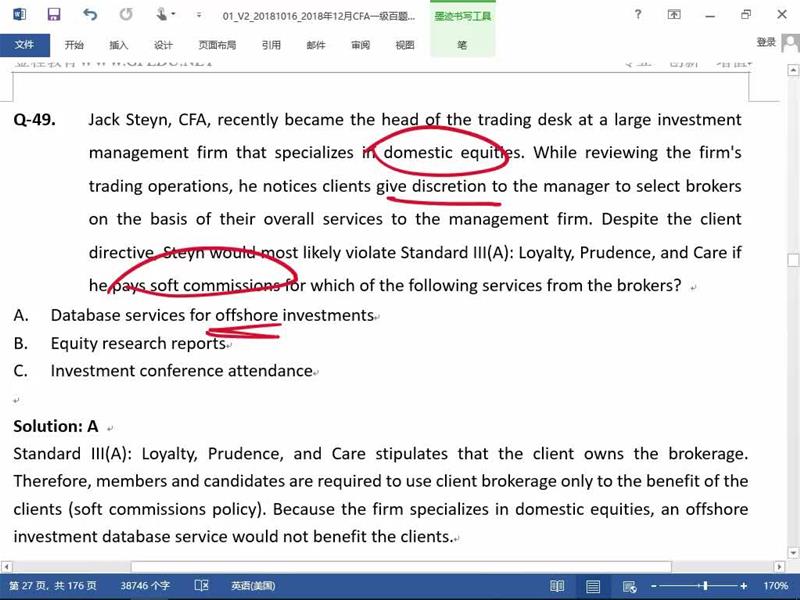The image size is (800, 600).
Task: Click the Word application icon
Action: [x=19, y=14]
